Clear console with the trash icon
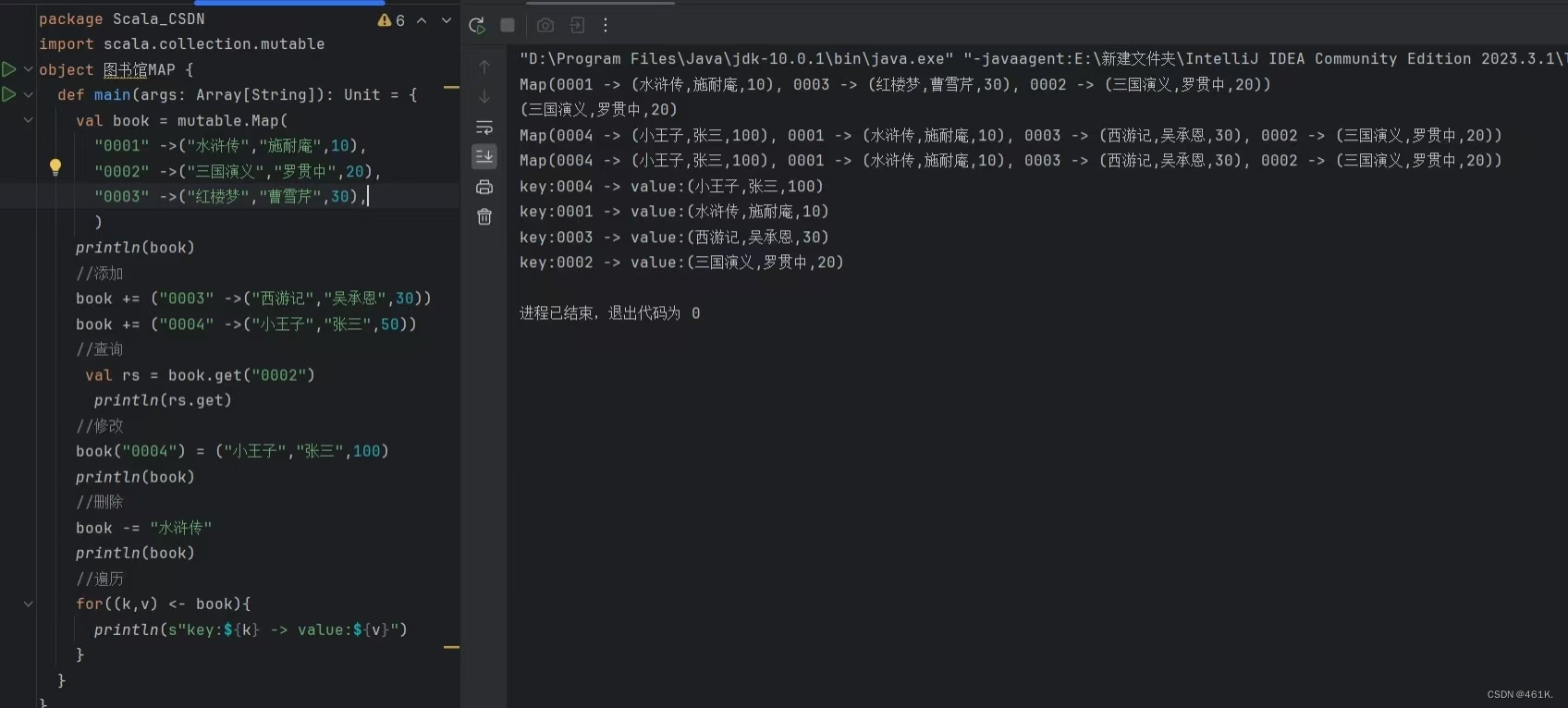 pyautogui.click(x=484, y=216)
